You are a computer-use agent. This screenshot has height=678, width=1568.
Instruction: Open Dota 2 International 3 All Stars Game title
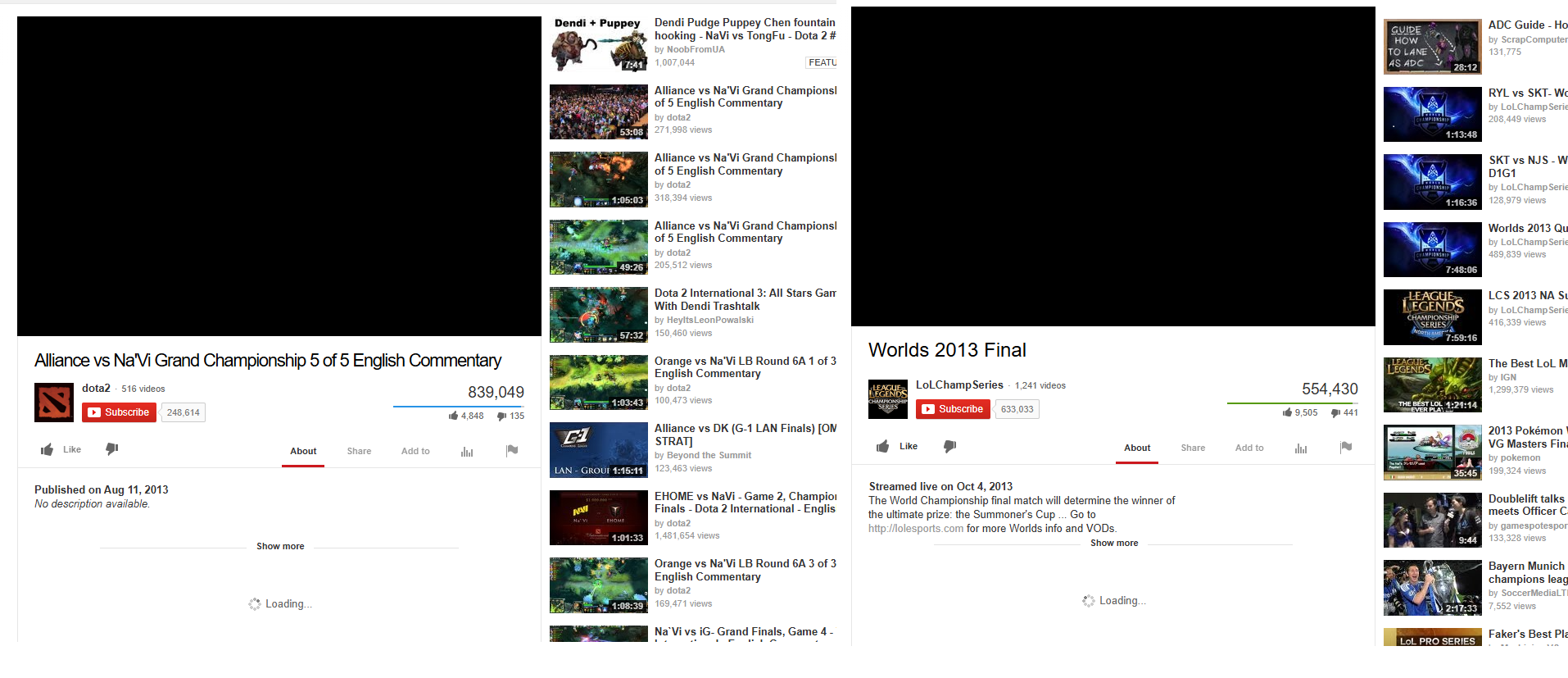pos(745,299)
